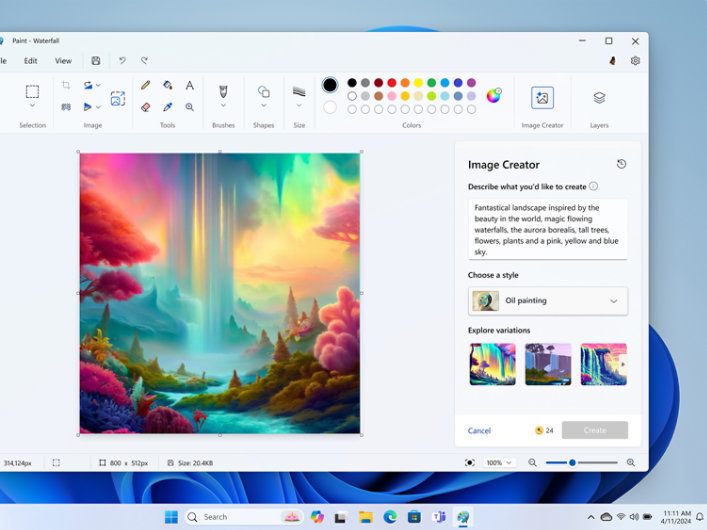The image size is (707, 530).
Task: Click the Cancel link in Image Creator
Action: tap(479, 431)
